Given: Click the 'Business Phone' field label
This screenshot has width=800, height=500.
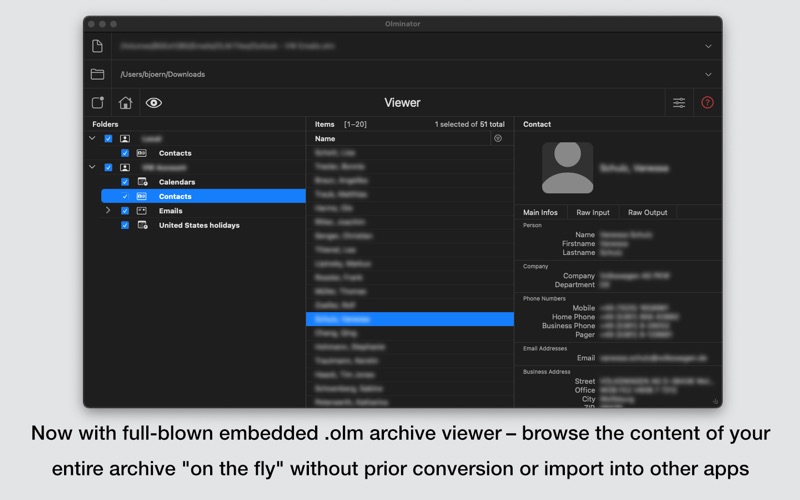Looking at the screenshot, I should 568,326.
